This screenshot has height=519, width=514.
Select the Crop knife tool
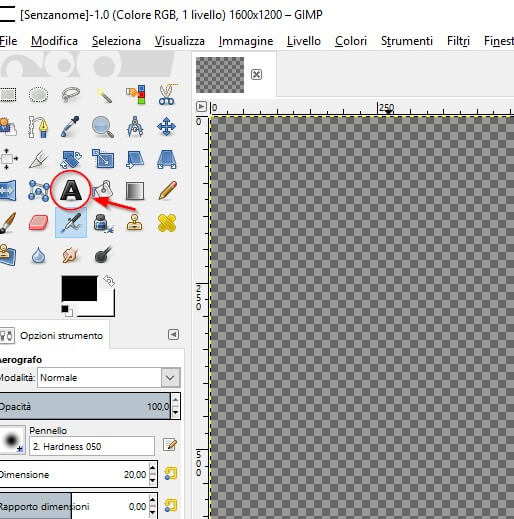(38, 159)
